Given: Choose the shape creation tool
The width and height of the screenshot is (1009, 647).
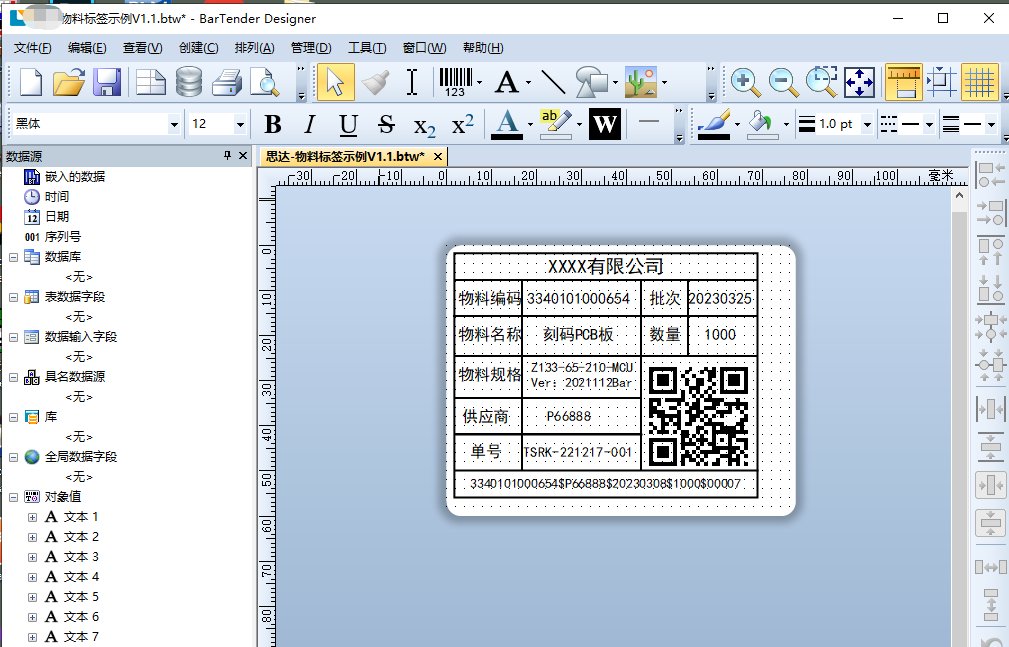Looking at the screenshot, I should 591,82.
